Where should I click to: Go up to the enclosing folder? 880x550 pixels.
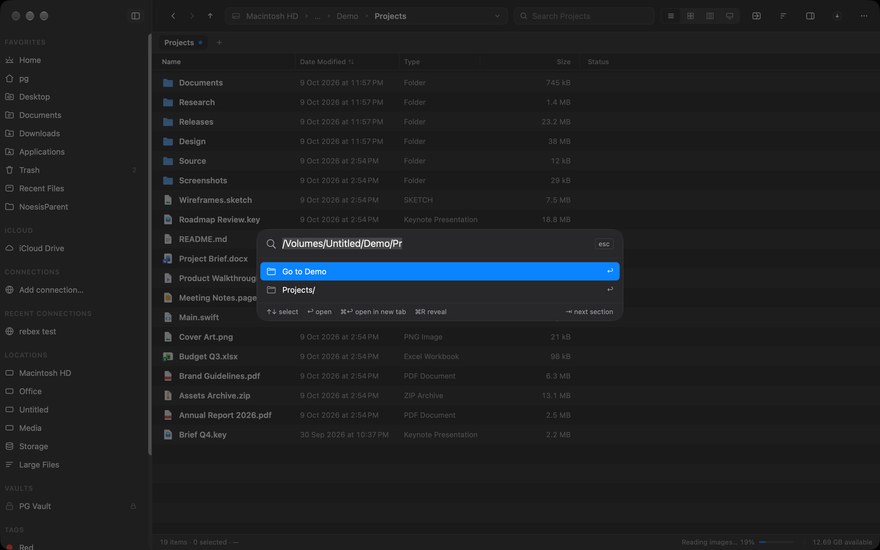210,16
